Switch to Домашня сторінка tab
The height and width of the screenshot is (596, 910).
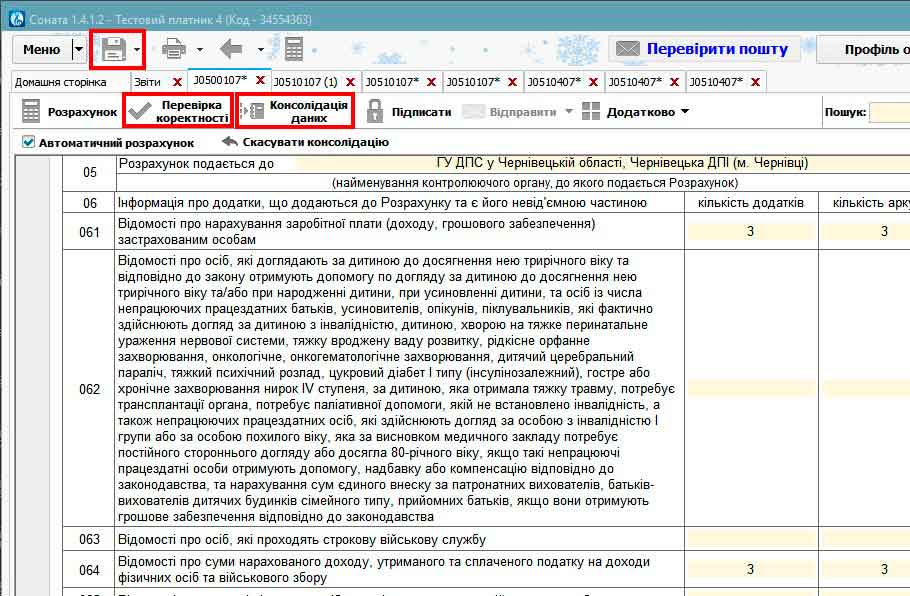pyautogui.click(x=61, y=82)
